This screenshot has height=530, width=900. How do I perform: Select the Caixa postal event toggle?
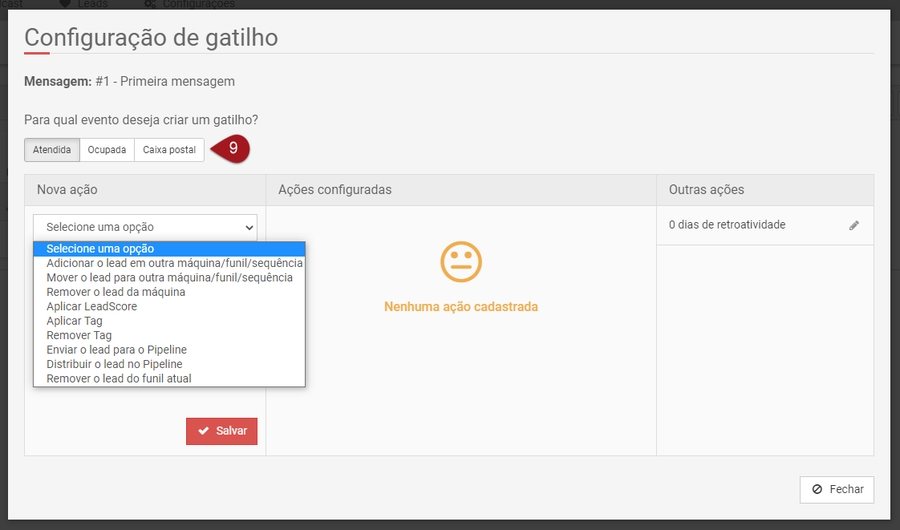[169, 150]
